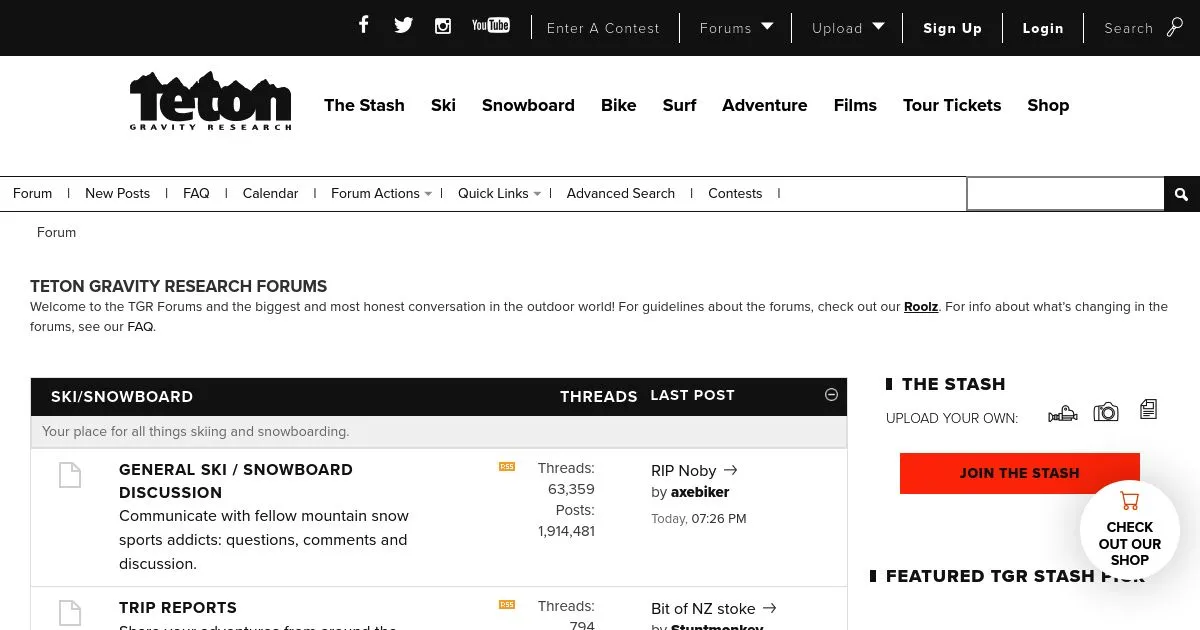Open the Facebook social icon
This screenshot has width=1200, height=630.
pos(364,25)
